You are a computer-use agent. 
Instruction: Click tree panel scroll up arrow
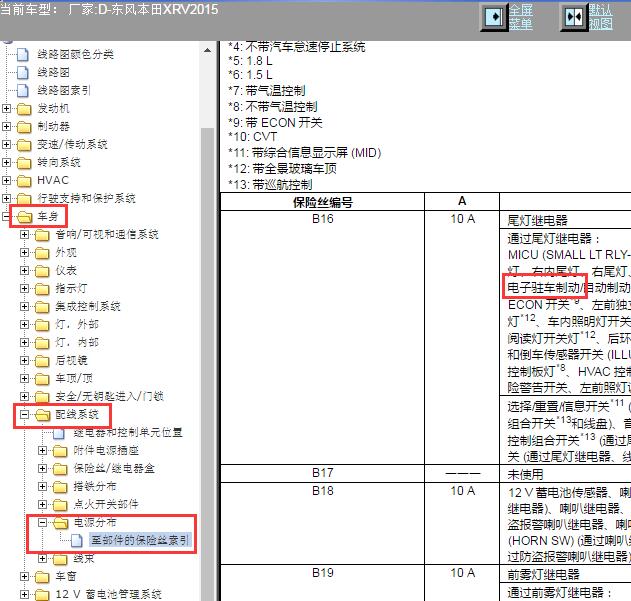click(x=207, y=50)
